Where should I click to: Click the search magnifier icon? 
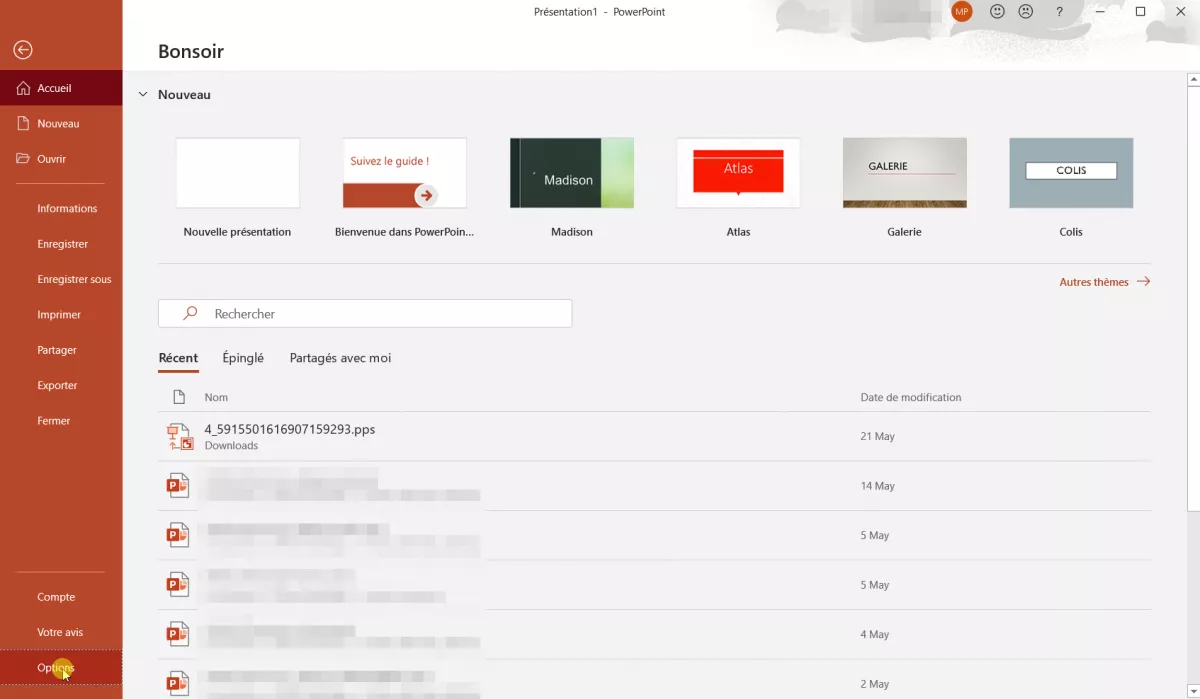point(190,313)
